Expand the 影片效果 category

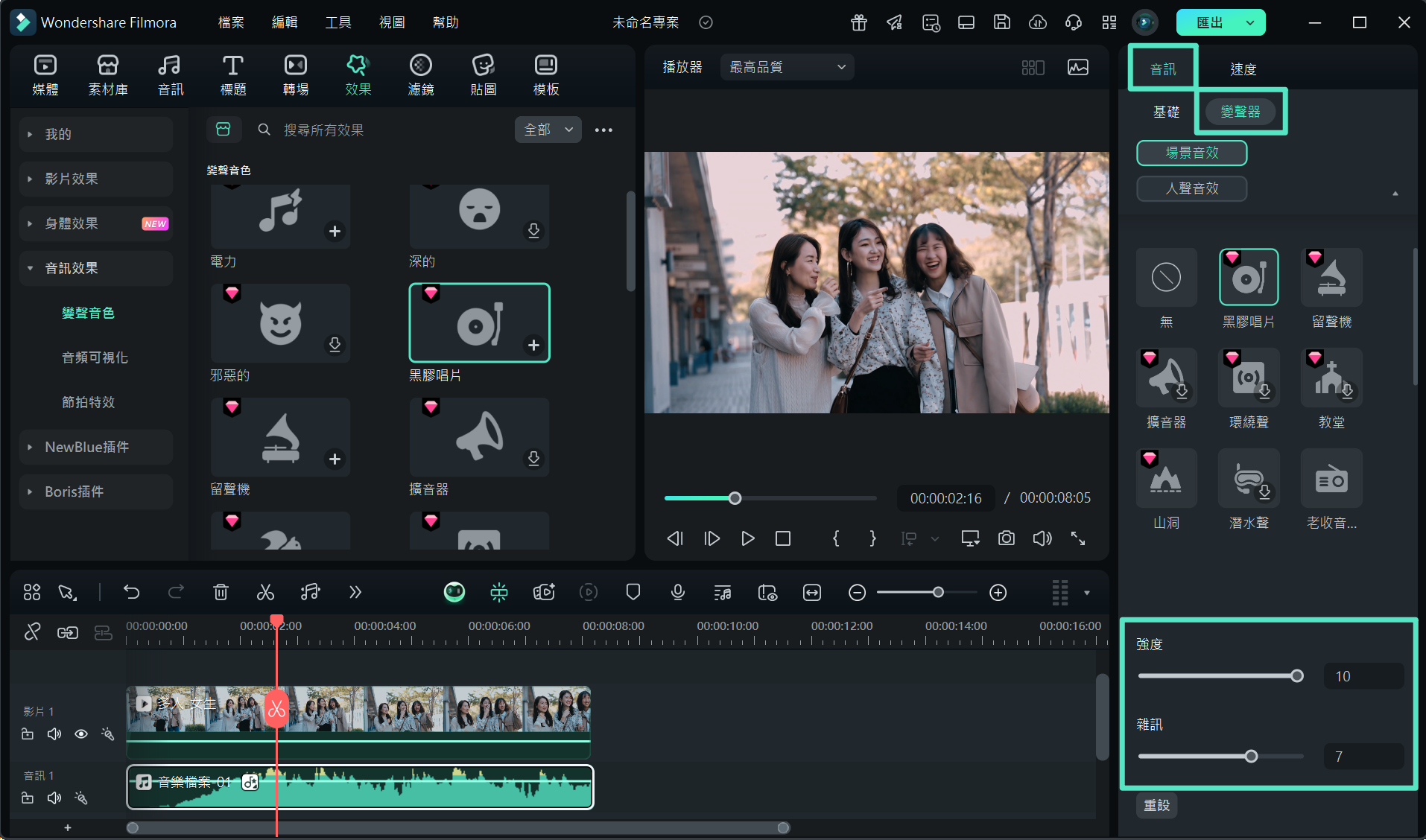[96, 179]
